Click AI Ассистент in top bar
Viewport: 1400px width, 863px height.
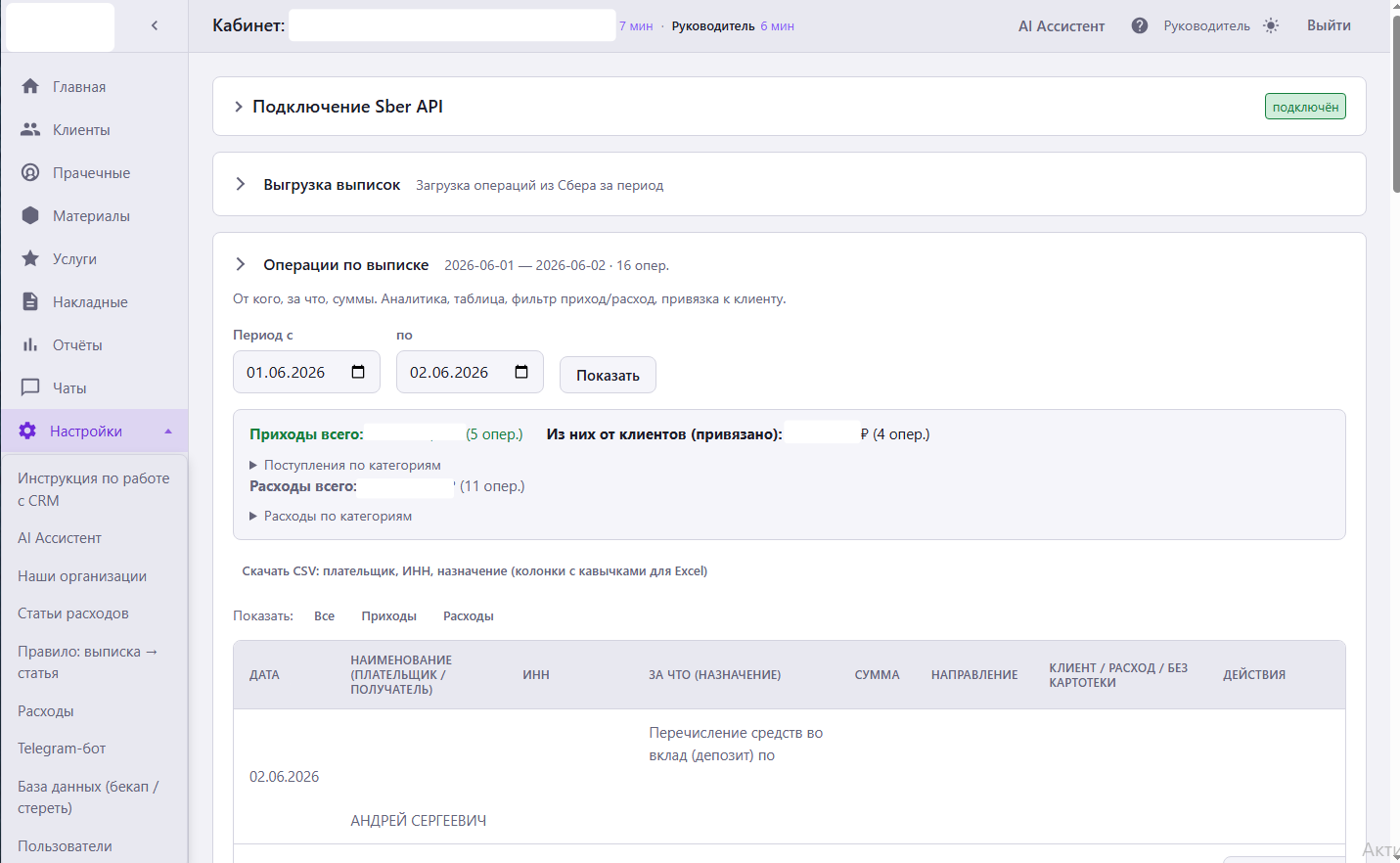point(1061,26)
